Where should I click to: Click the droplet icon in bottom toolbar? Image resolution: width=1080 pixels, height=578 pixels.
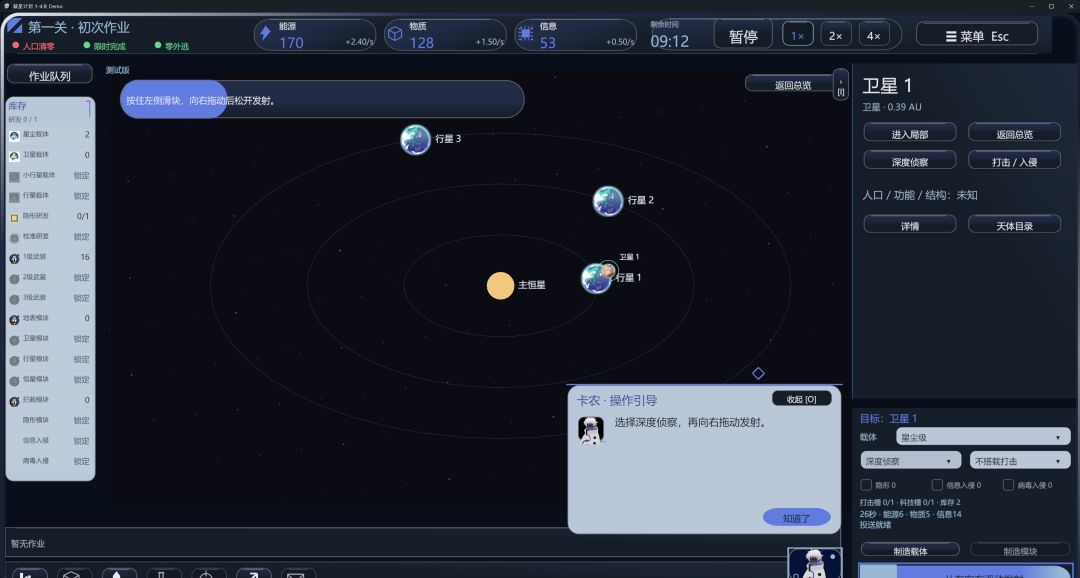(119, 574)
